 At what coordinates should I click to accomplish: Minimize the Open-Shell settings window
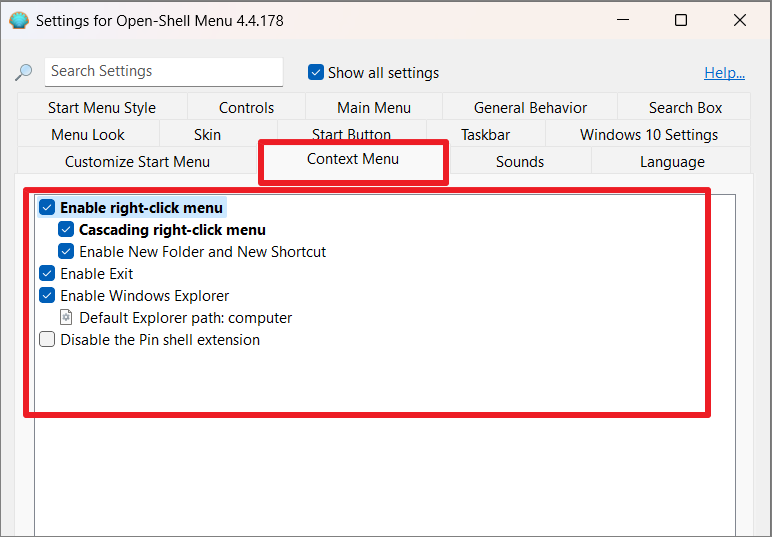(623, 20)
